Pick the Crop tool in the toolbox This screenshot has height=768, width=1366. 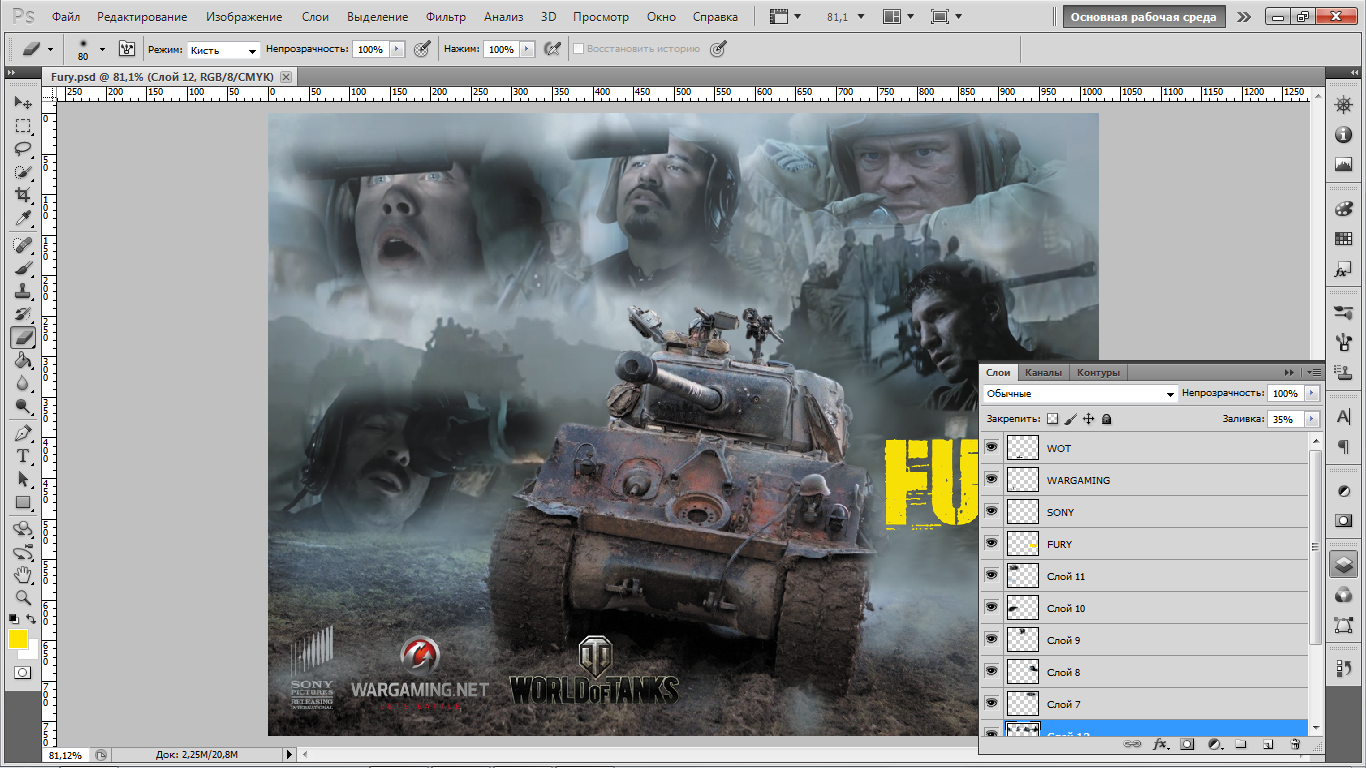pos(22,195)
